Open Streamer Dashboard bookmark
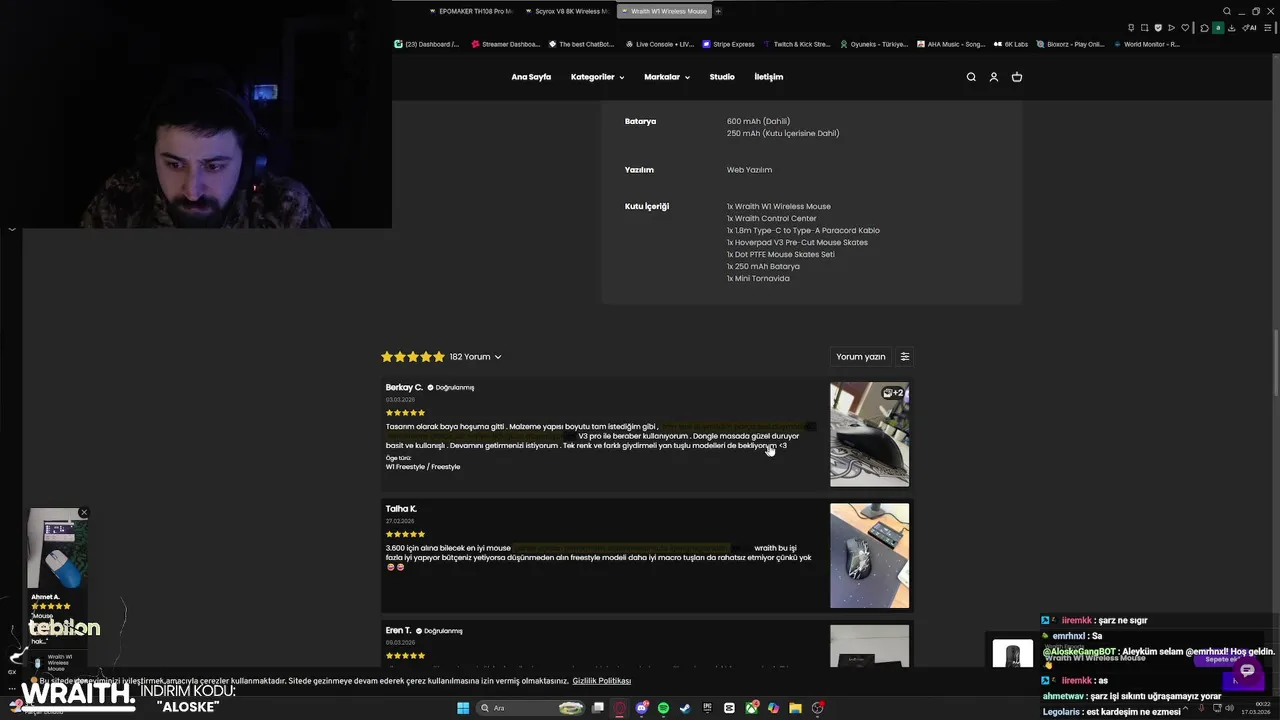1280x720 pixels. pyautogui.click(x=505, y=44)
